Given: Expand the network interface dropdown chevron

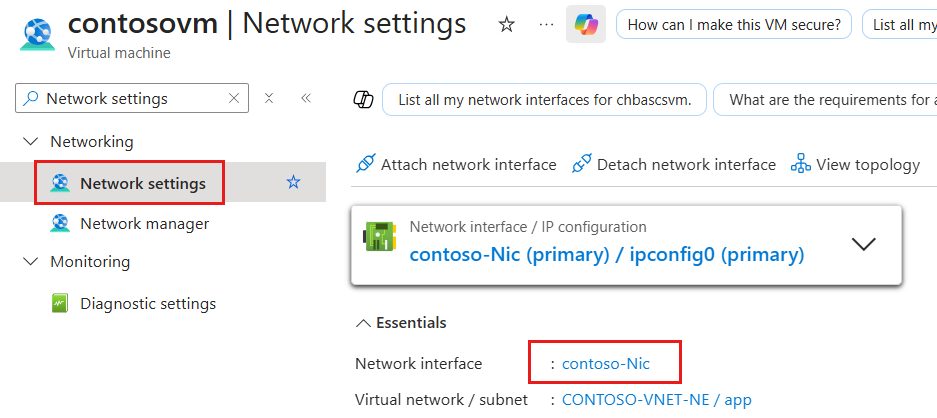Looking at the screenshot, I should 863,244.
